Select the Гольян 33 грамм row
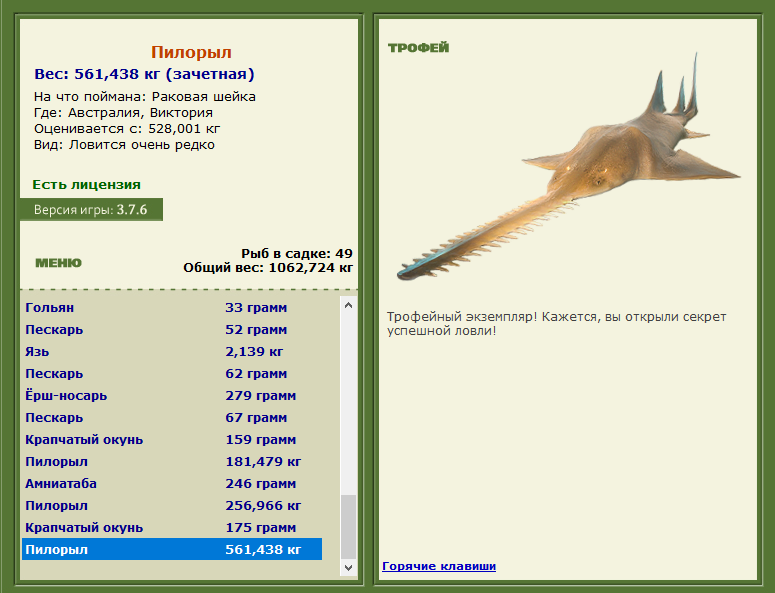Screen dimensions: 775x593 pos(172,307)
